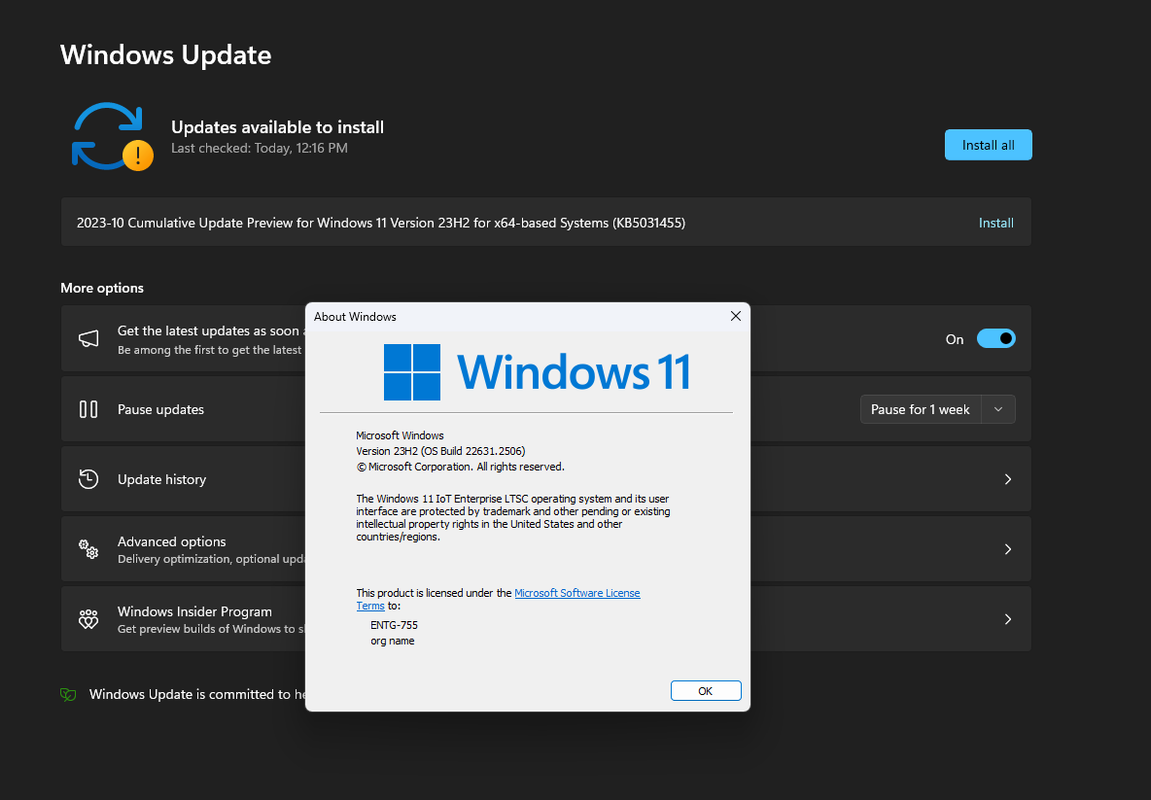Click the Windows Insider Program hearts icon
This screenshot has height=800, width=1151.
[x=88, y=619]
